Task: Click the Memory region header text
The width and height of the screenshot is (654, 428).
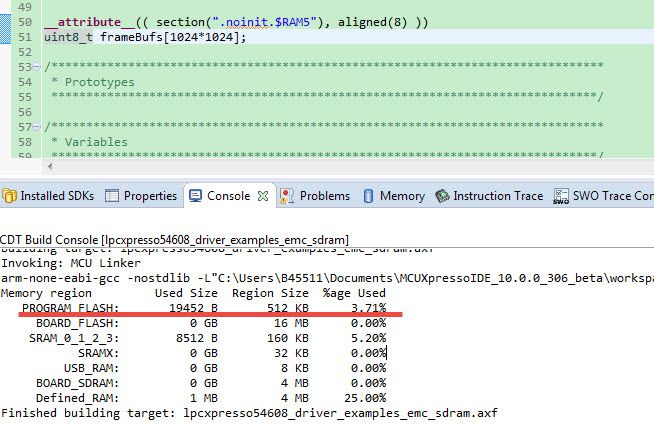Action: click(46, 293)
